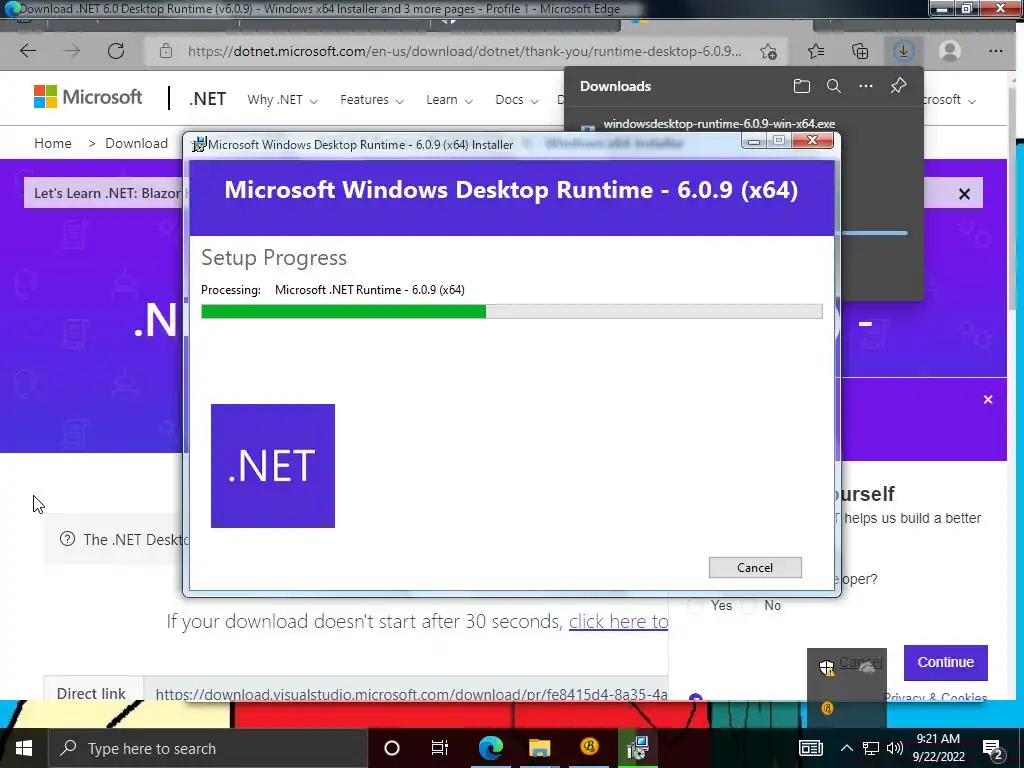The height and width of the screenshot is (768, 1024).
Task: Toggle the Downloads toolbar icon
Action: (x=903, y=51)
